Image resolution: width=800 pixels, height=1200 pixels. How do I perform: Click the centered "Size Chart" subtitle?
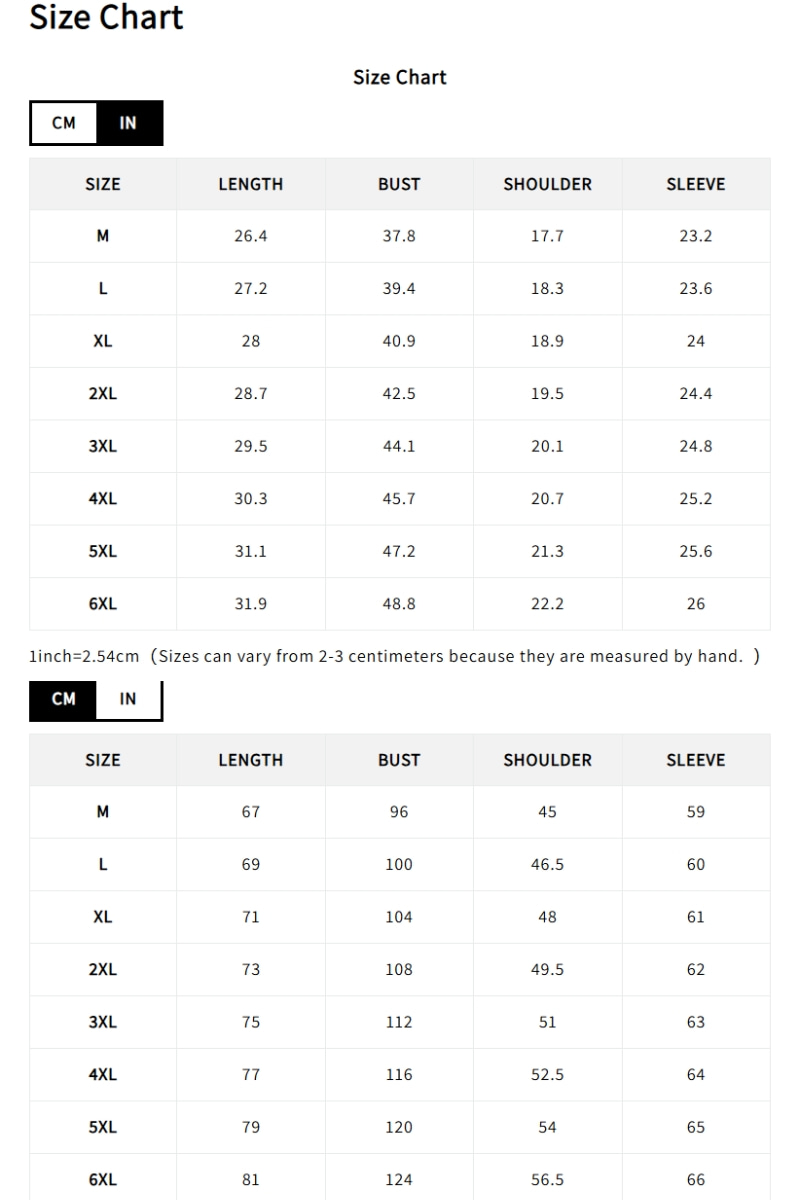[399, 77]
